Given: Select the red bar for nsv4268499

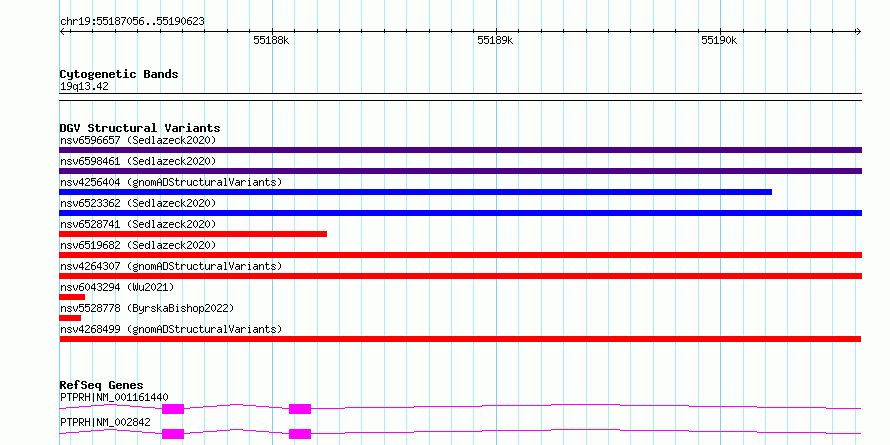Looking at the screenshot, I should 460,339.
